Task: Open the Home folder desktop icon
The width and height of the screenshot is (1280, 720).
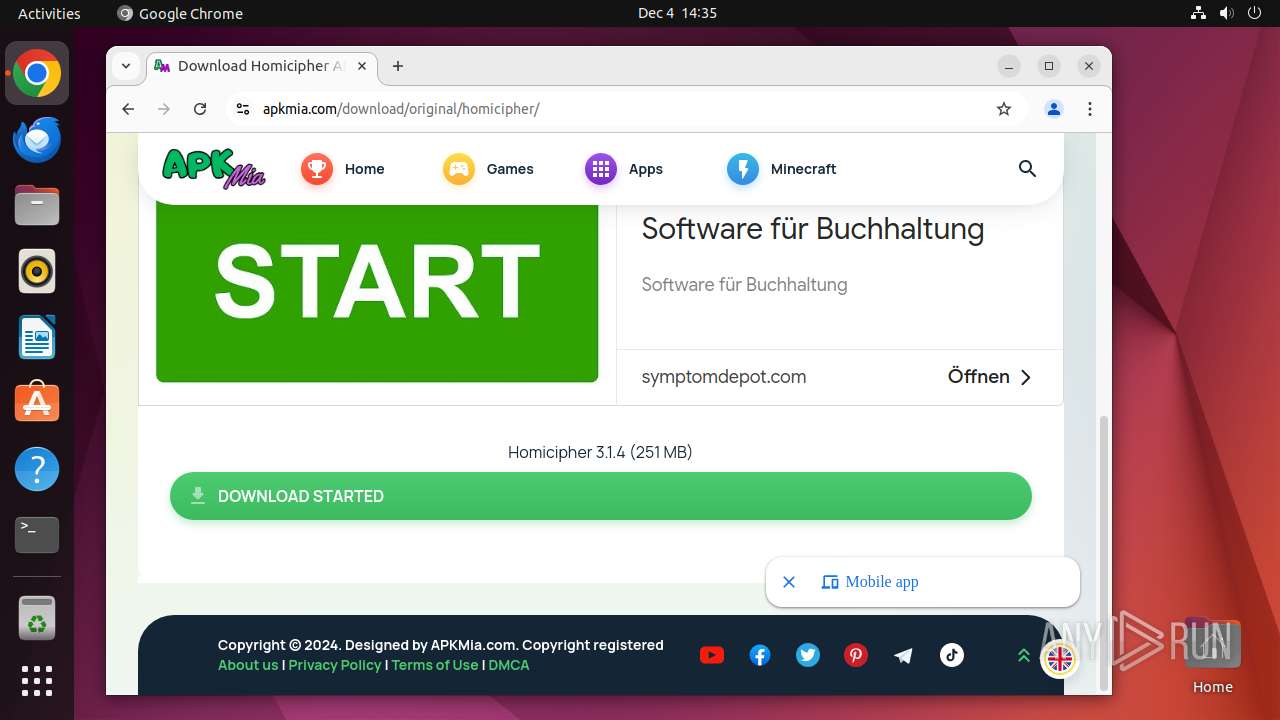Action: coord(1212,656)
